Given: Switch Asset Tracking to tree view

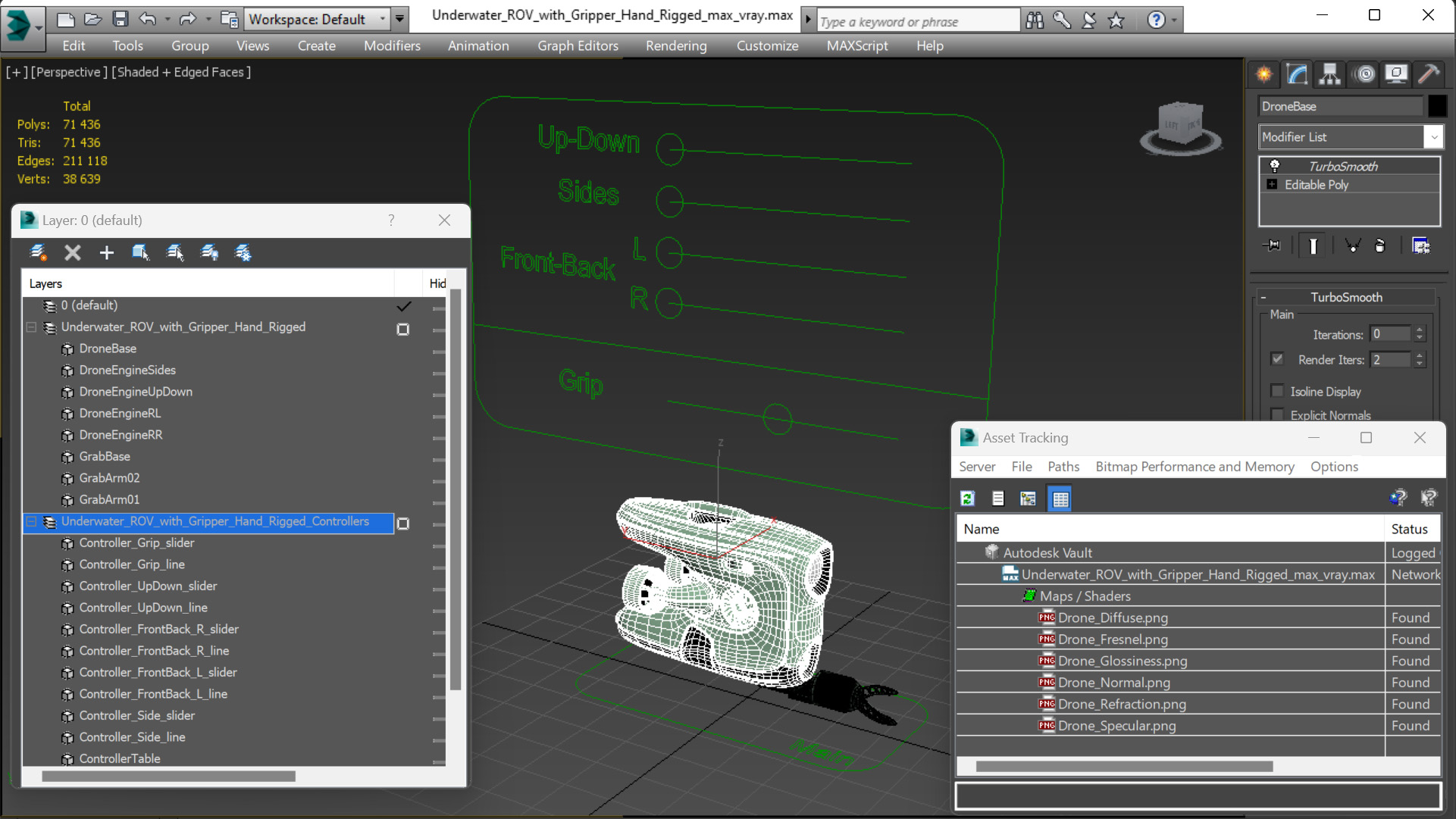Looking at the screenshot, I should coord(1028,499).
